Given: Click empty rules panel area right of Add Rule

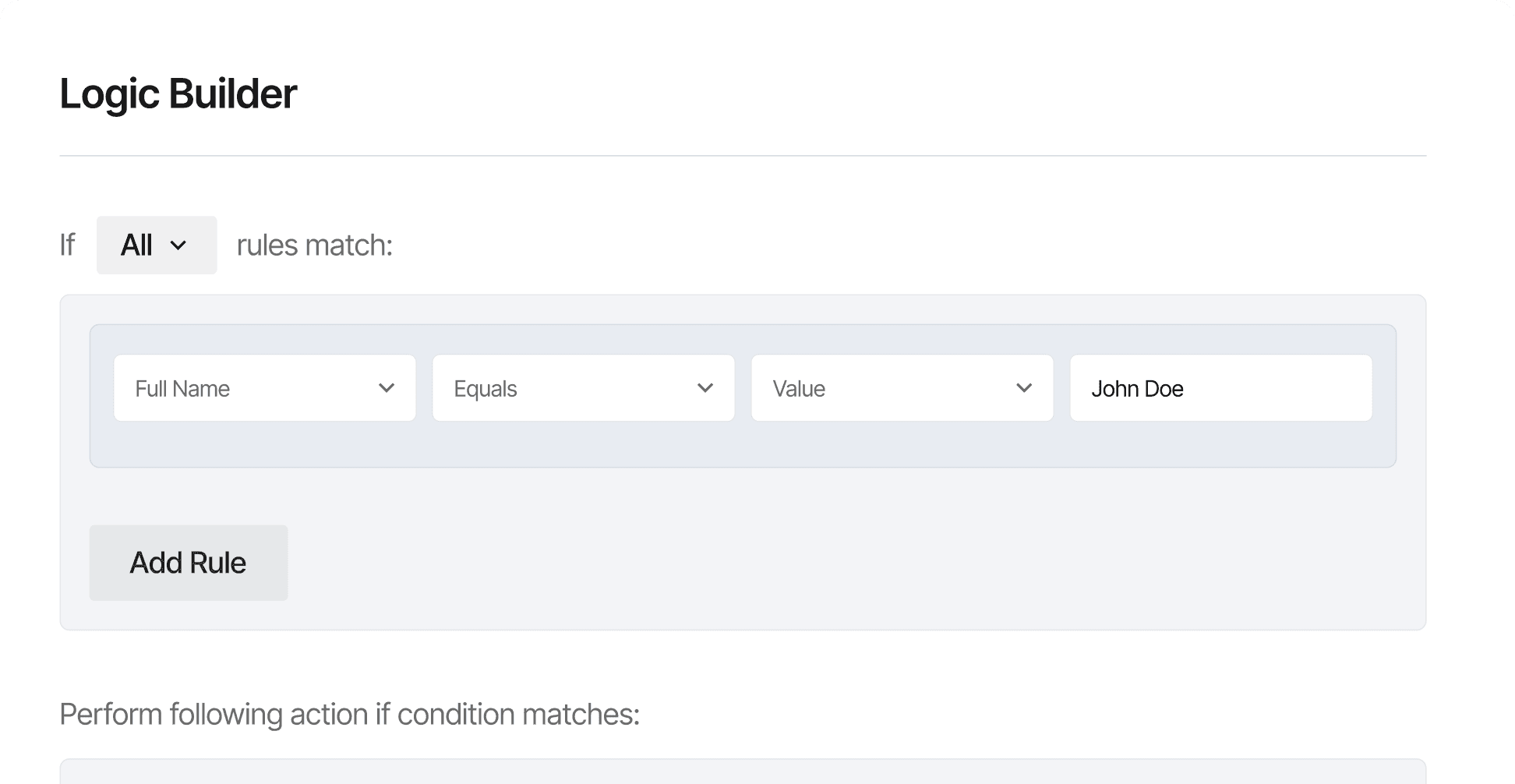Looking at the screenshot, I should coord(779,563).
